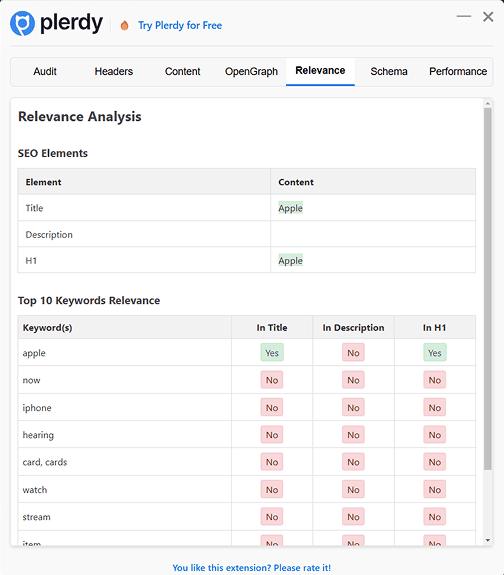The image size is (504, 575).
Task: Click the SEO Elements heading
Action: point(53,153)
